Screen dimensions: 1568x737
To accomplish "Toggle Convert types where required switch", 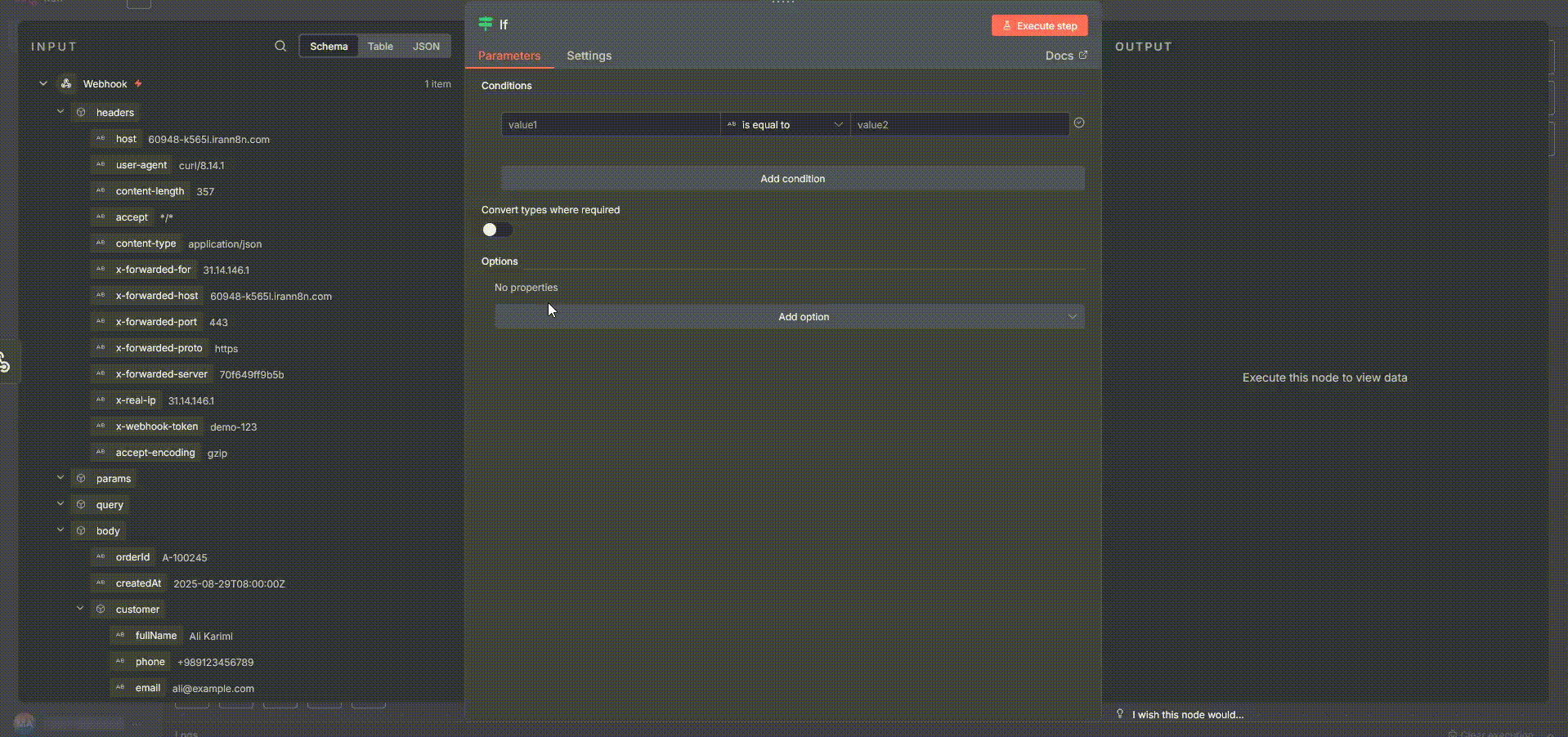I will click(497, 230).
